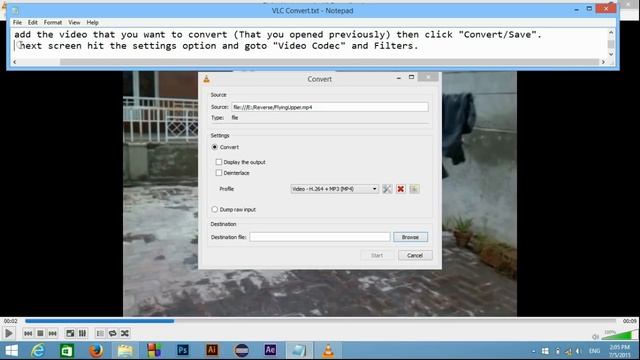Viewport: 640px width, 360px height.
Task: Open Illustrator from the taskbar
Action: point(212,350)
